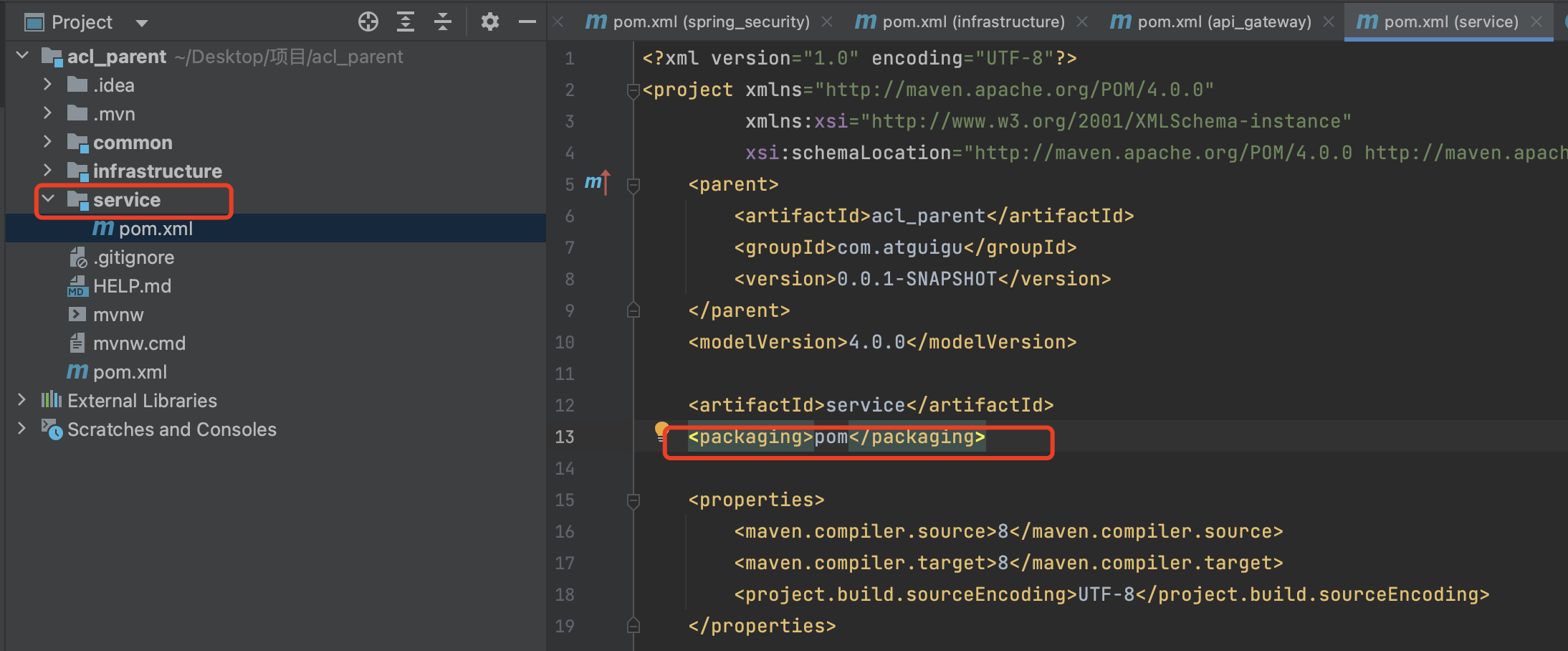
Task: Toggle the fold marker beside the project tag
Action: coord(634,90)
